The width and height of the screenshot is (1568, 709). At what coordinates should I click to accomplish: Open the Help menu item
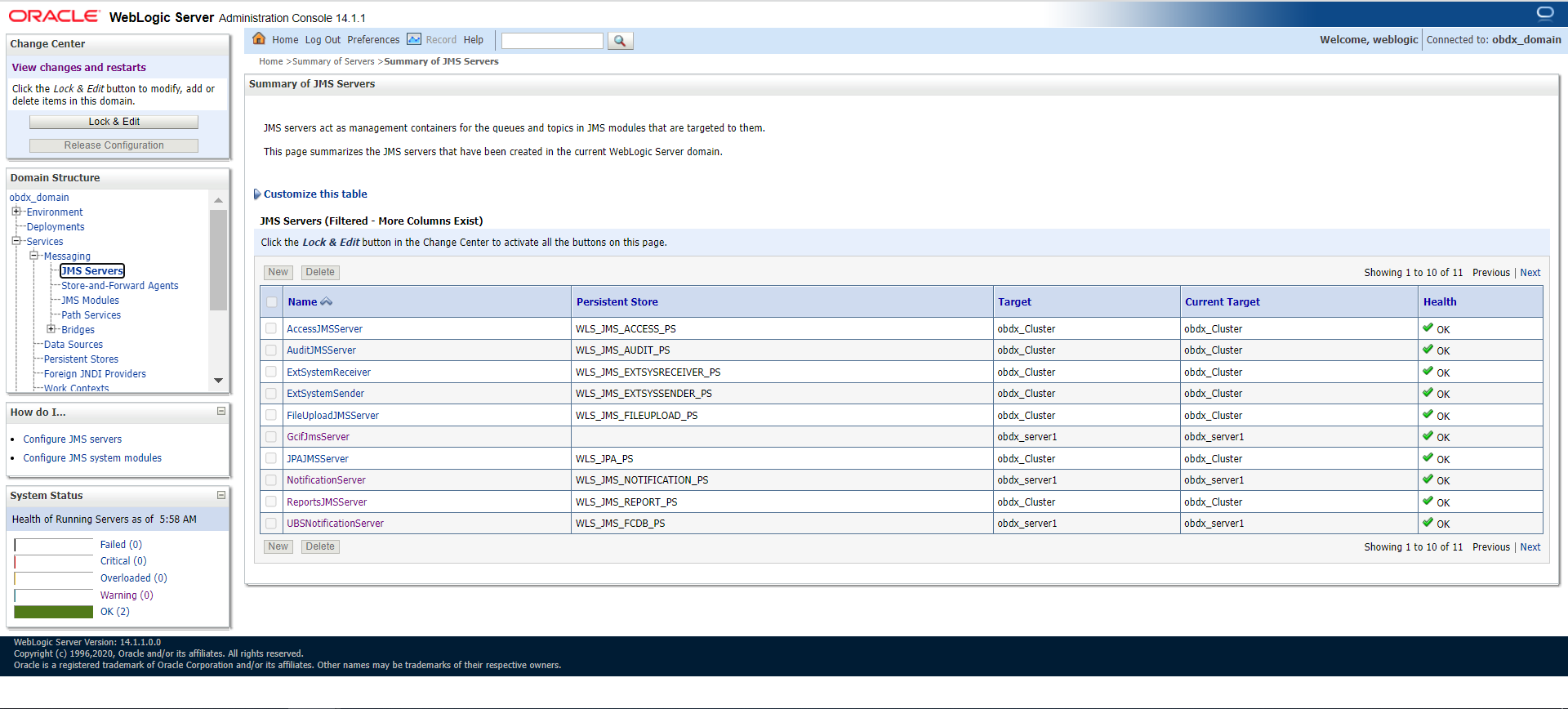(474, 40)
